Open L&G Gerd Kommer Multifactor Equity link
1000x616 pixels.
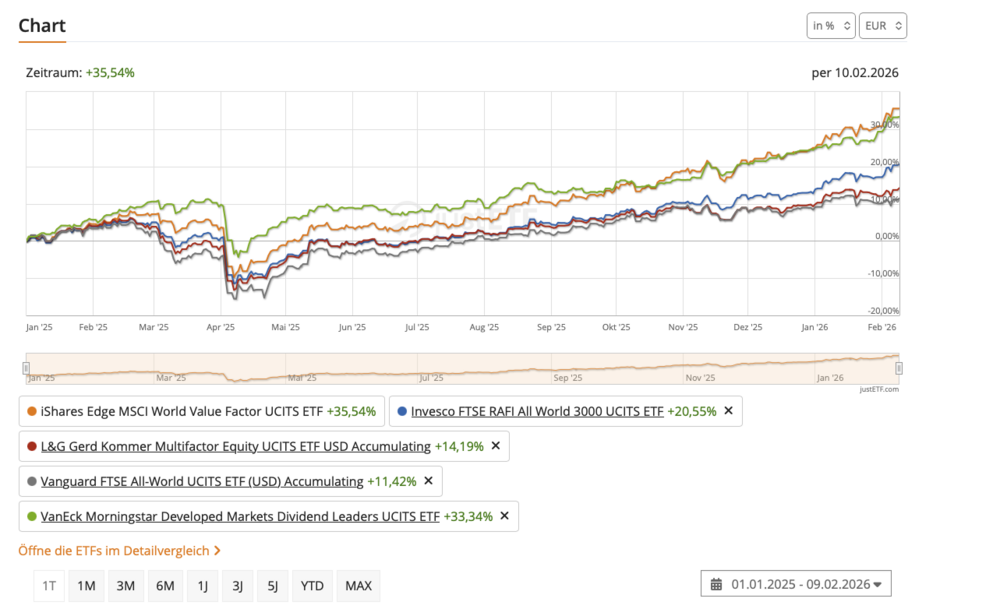[x=236, y=446]
